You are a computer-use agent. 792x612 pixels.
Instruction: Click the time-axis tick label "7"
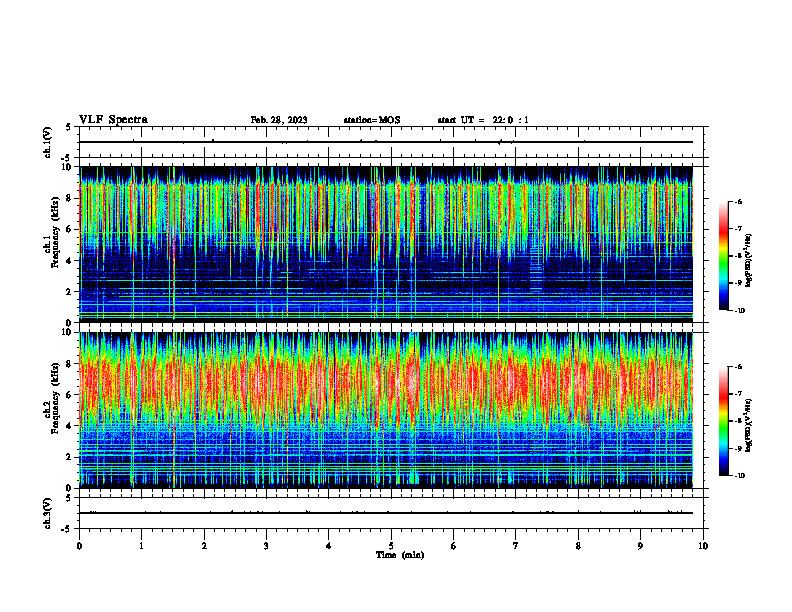click(516, 546)
